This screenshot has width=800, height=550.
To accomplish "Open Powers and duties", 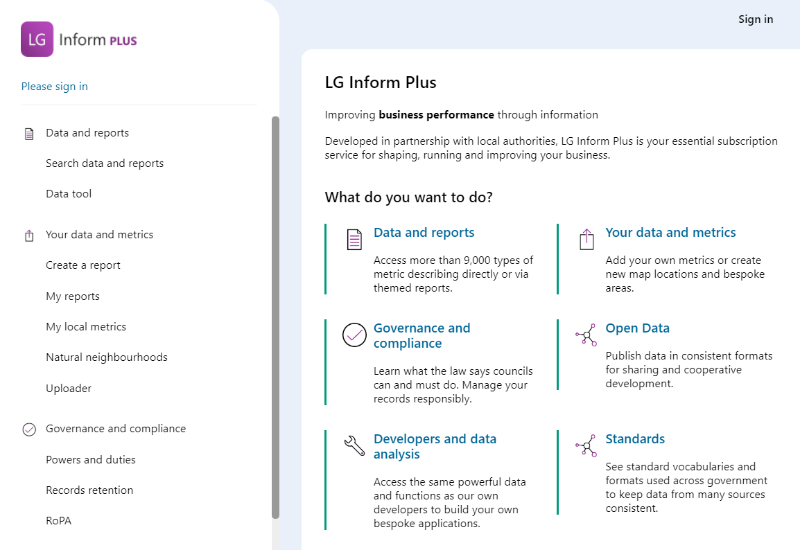I will pyautogui.click(x=91, y=460).
